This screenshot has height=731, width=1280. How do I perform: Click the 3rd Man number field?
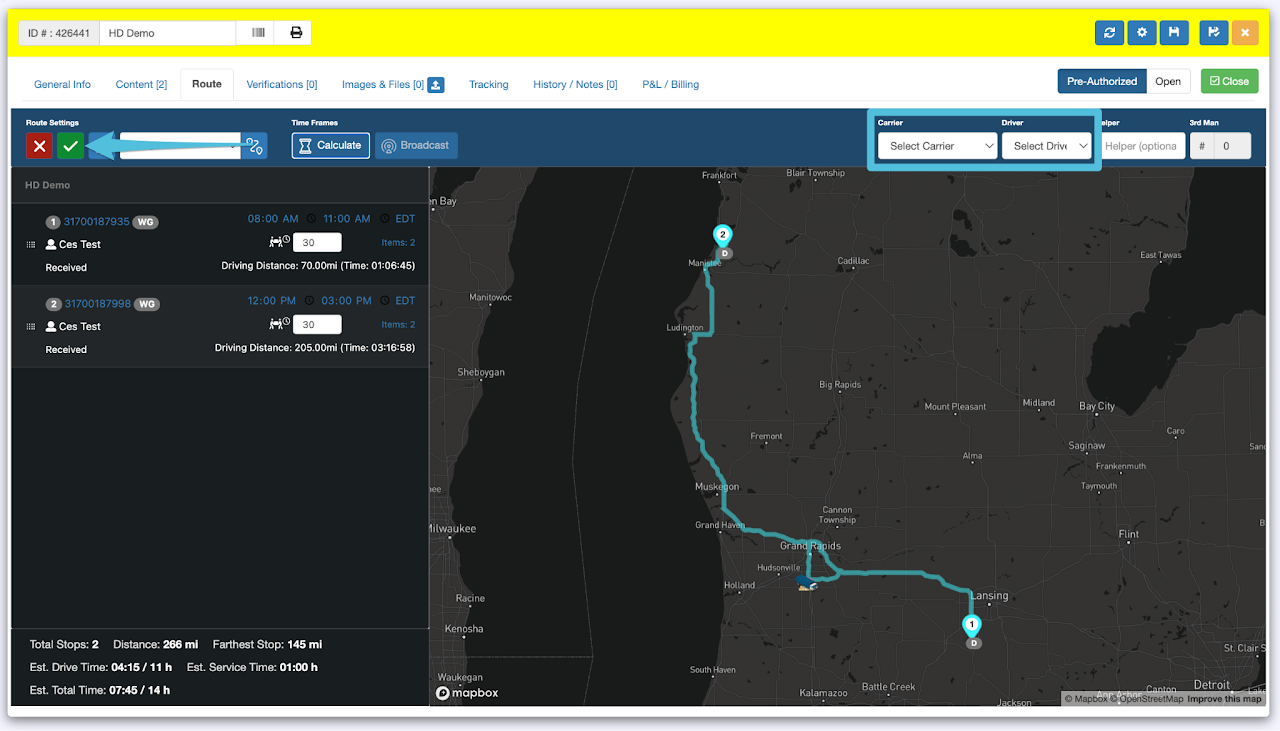click(1233, 146)
